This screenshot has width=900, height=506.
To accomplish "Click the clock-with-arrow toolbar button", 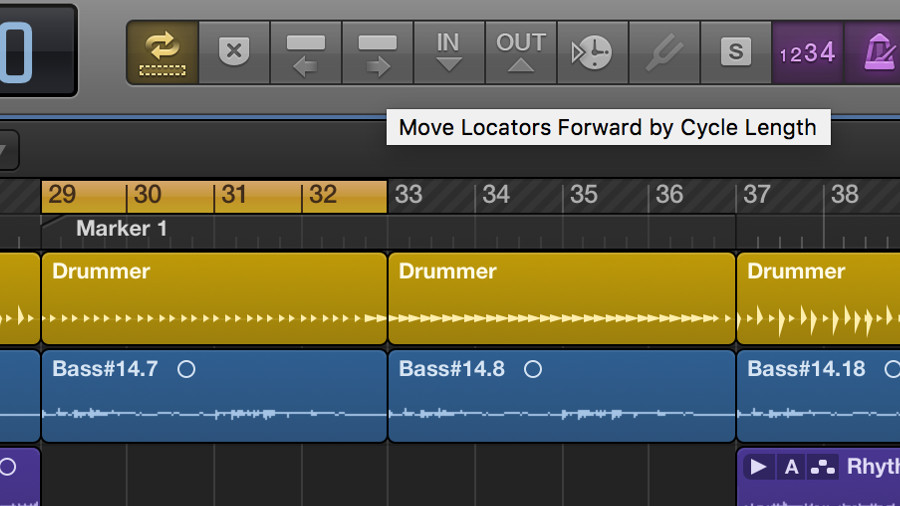I will pyautogui.click(x=592, y=52).
